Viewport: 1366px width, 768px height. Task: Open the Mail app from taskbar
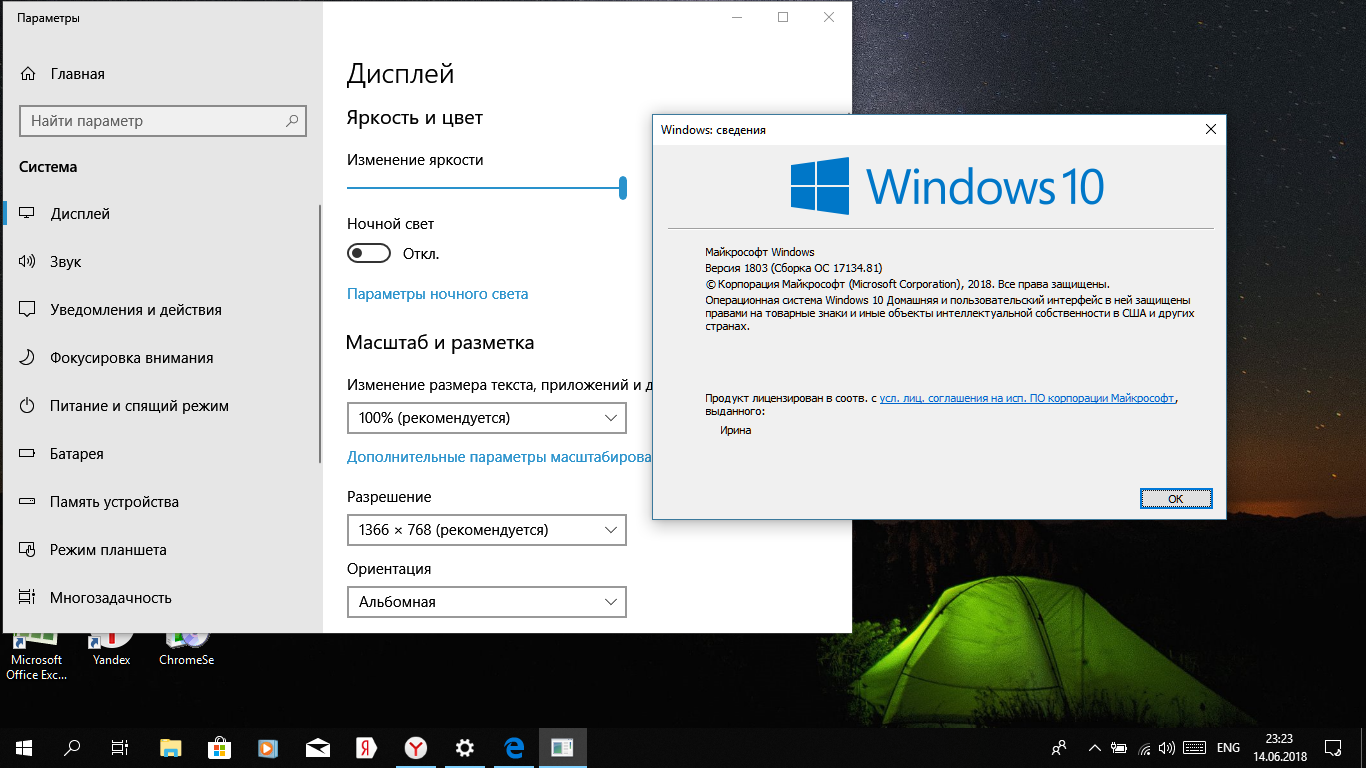coord(317,747)
